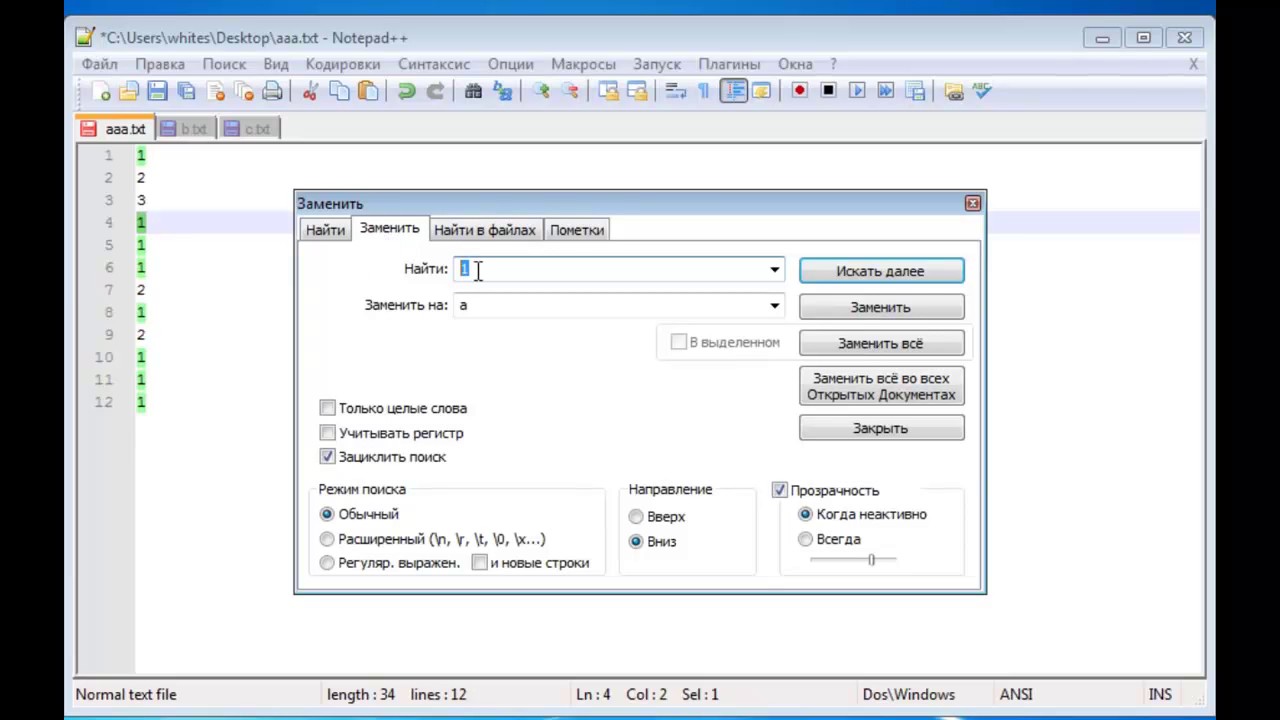This screenshot has height=720, width=1280.
Task: Click the Open file folder icon
Action: [x=128, y=91]
